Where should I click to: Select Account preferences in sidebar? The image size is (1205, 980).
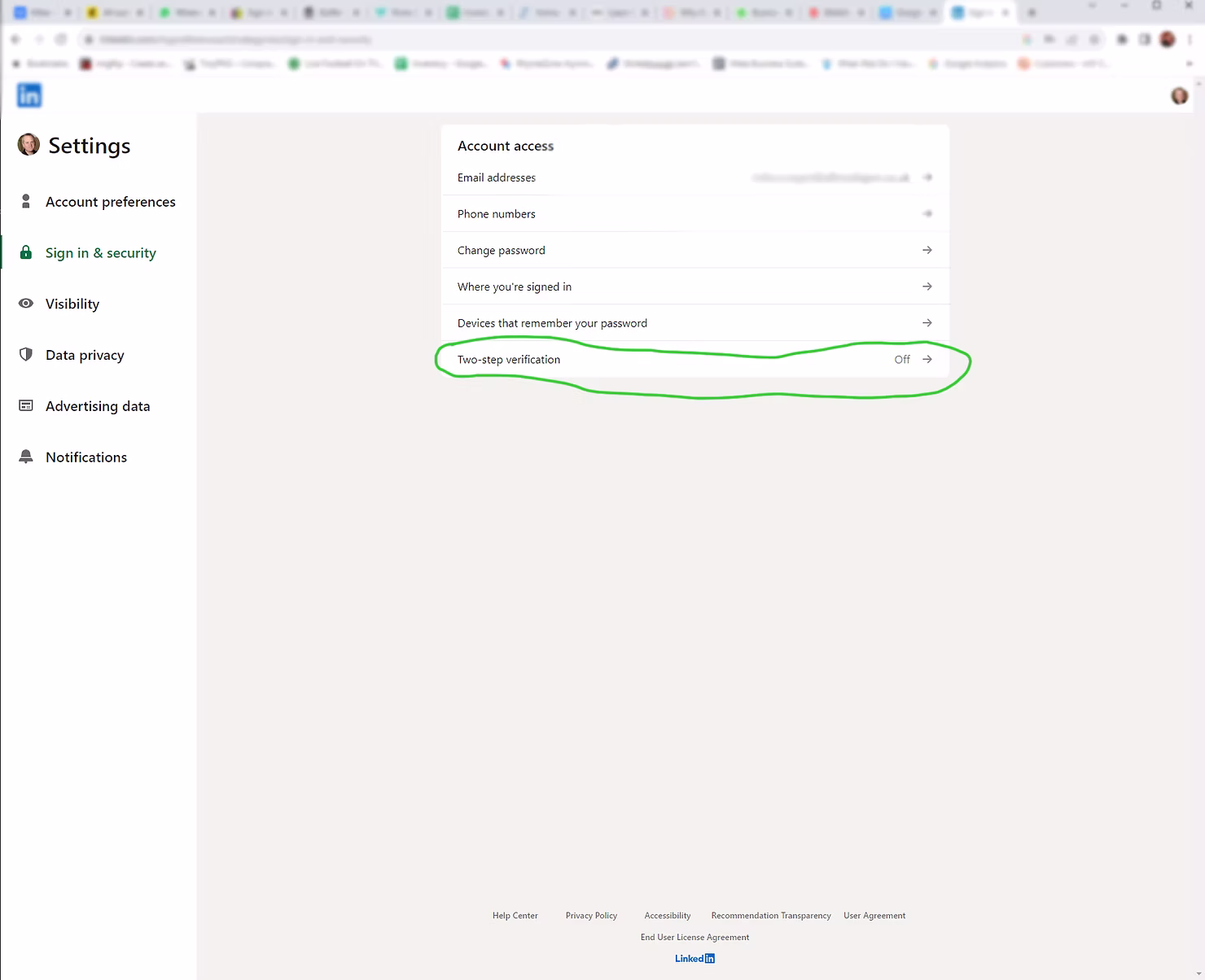[110, 202]
